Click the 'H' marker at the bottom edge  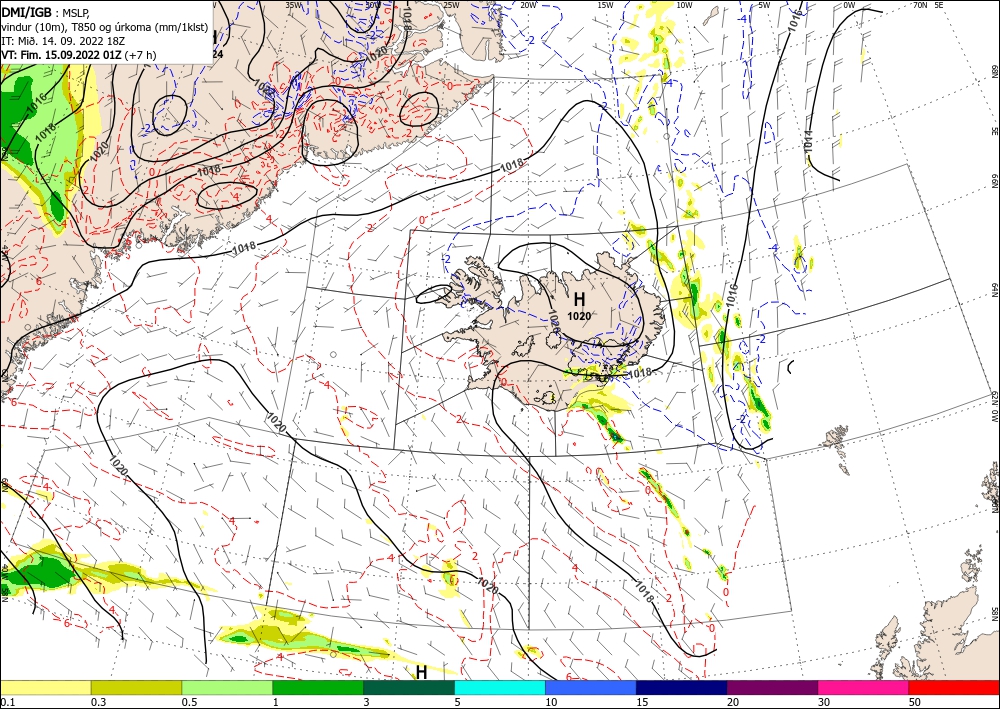(x=422, y=672)
